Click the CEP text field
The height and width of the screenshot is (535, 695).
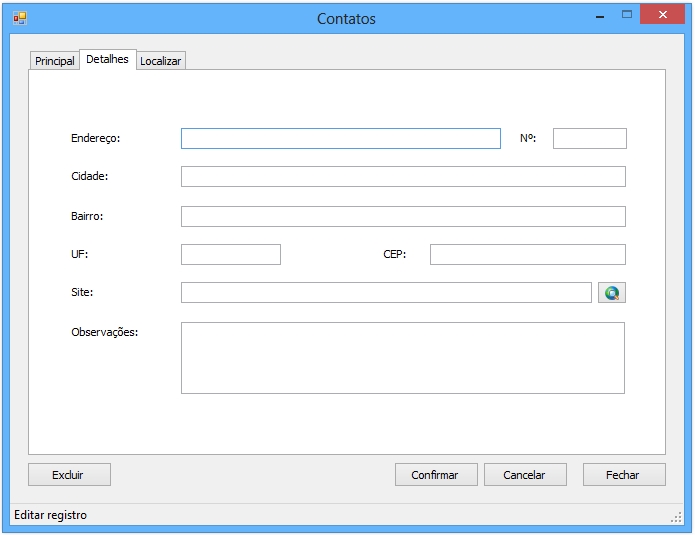(x=528, y=254)
